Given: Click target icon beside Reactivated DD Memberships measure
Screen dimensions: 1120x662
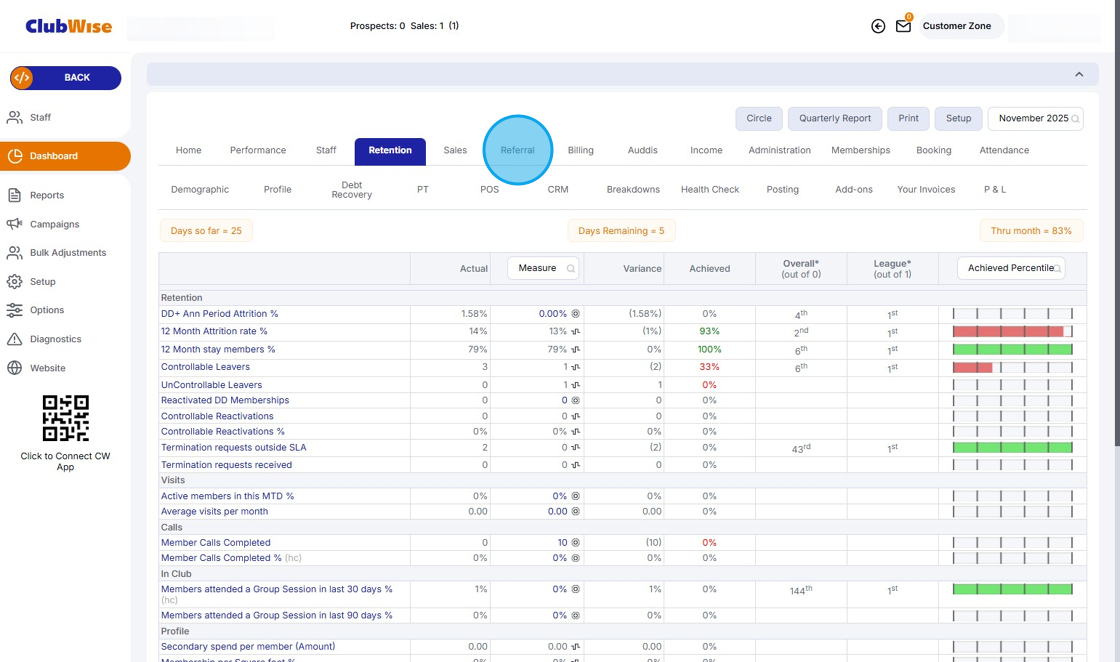Looking at the screenshot, I should (576, 401).
